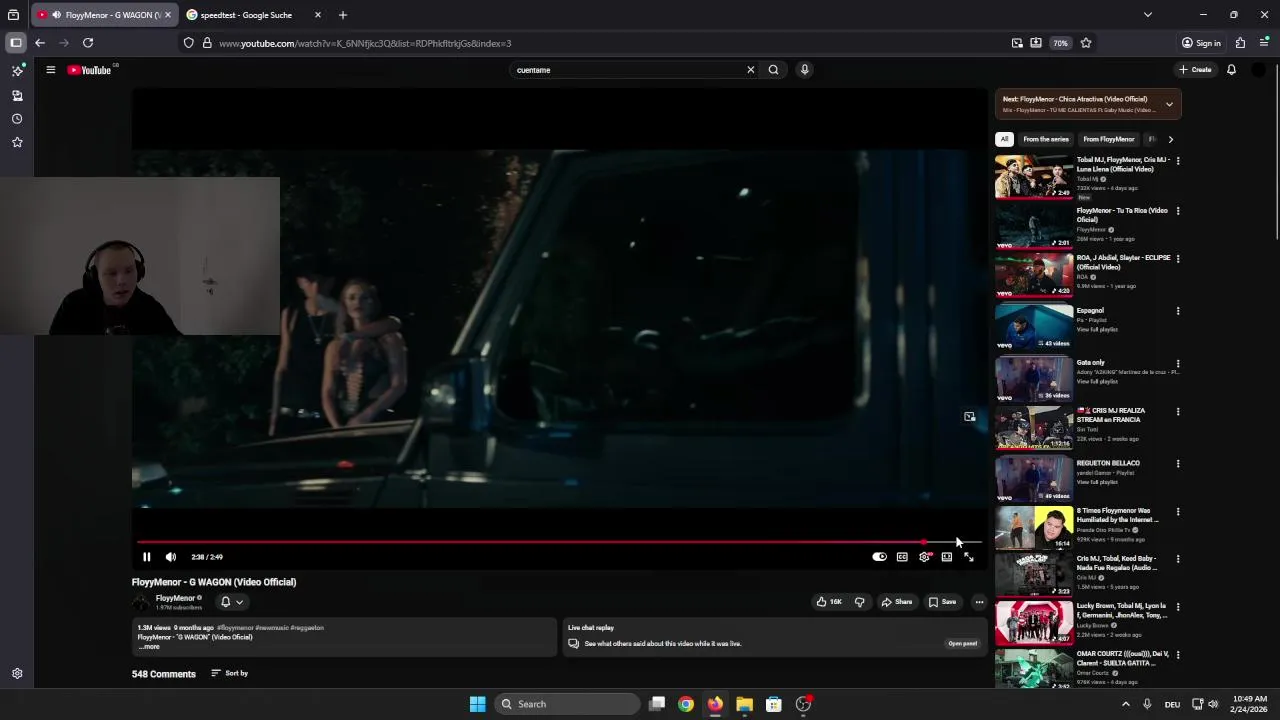This screenshot has height=720, width=1280.
Task: Open YouTube notifications bell in header
Action: click(x=1231, y=70)
